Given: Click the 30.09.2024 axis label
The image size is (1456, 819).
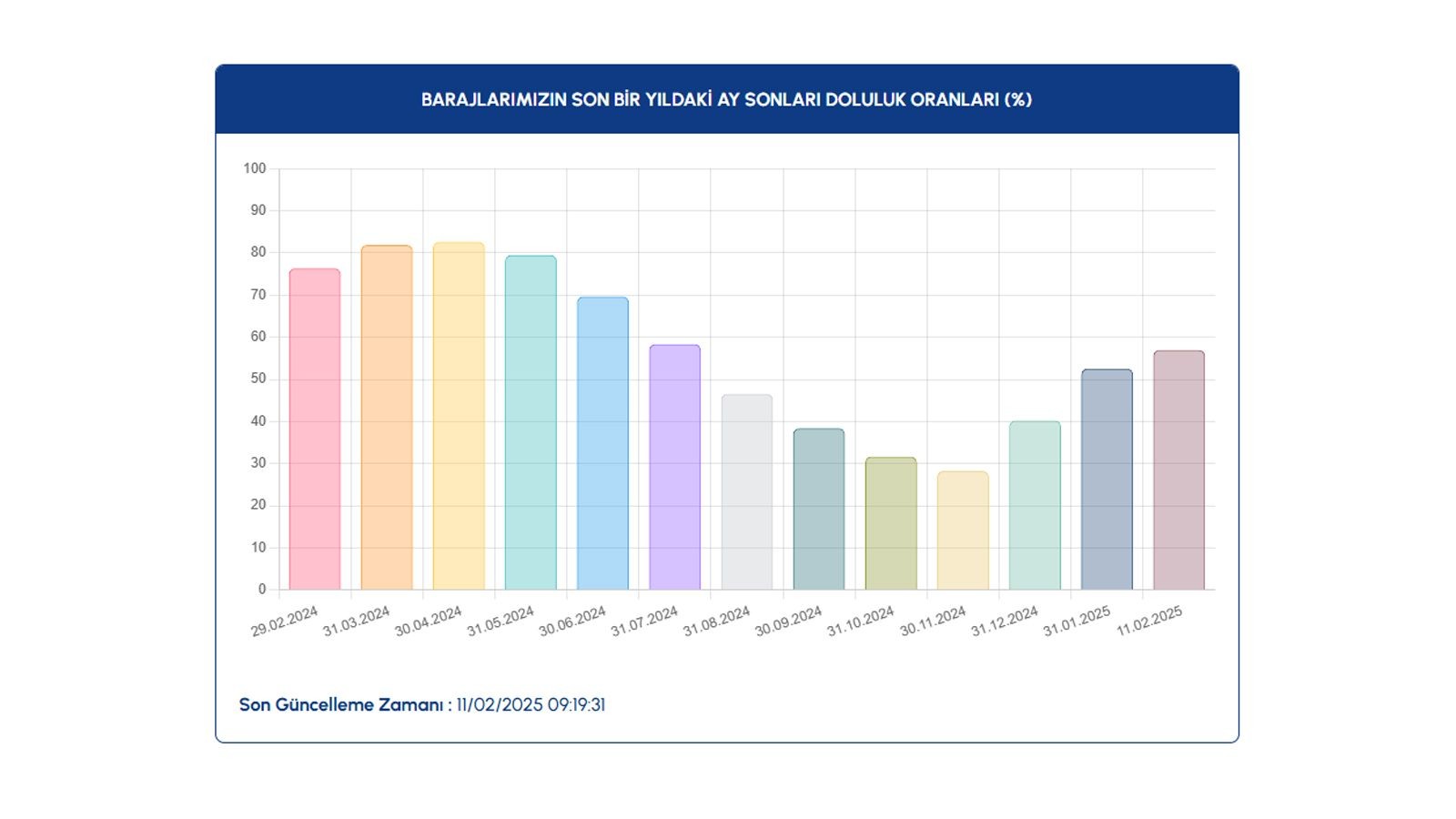Looking at the screenshot, I should (x=789, y=621).
